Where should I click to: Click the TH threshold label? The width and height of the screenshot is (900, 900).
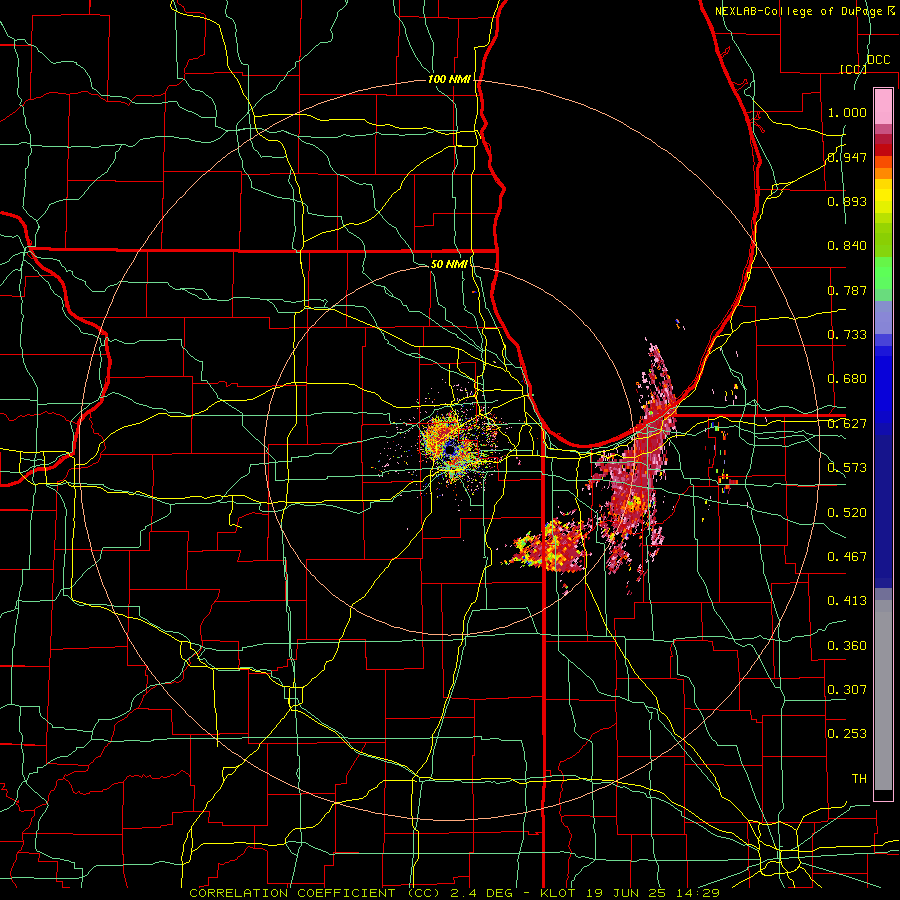pos(859,779)
